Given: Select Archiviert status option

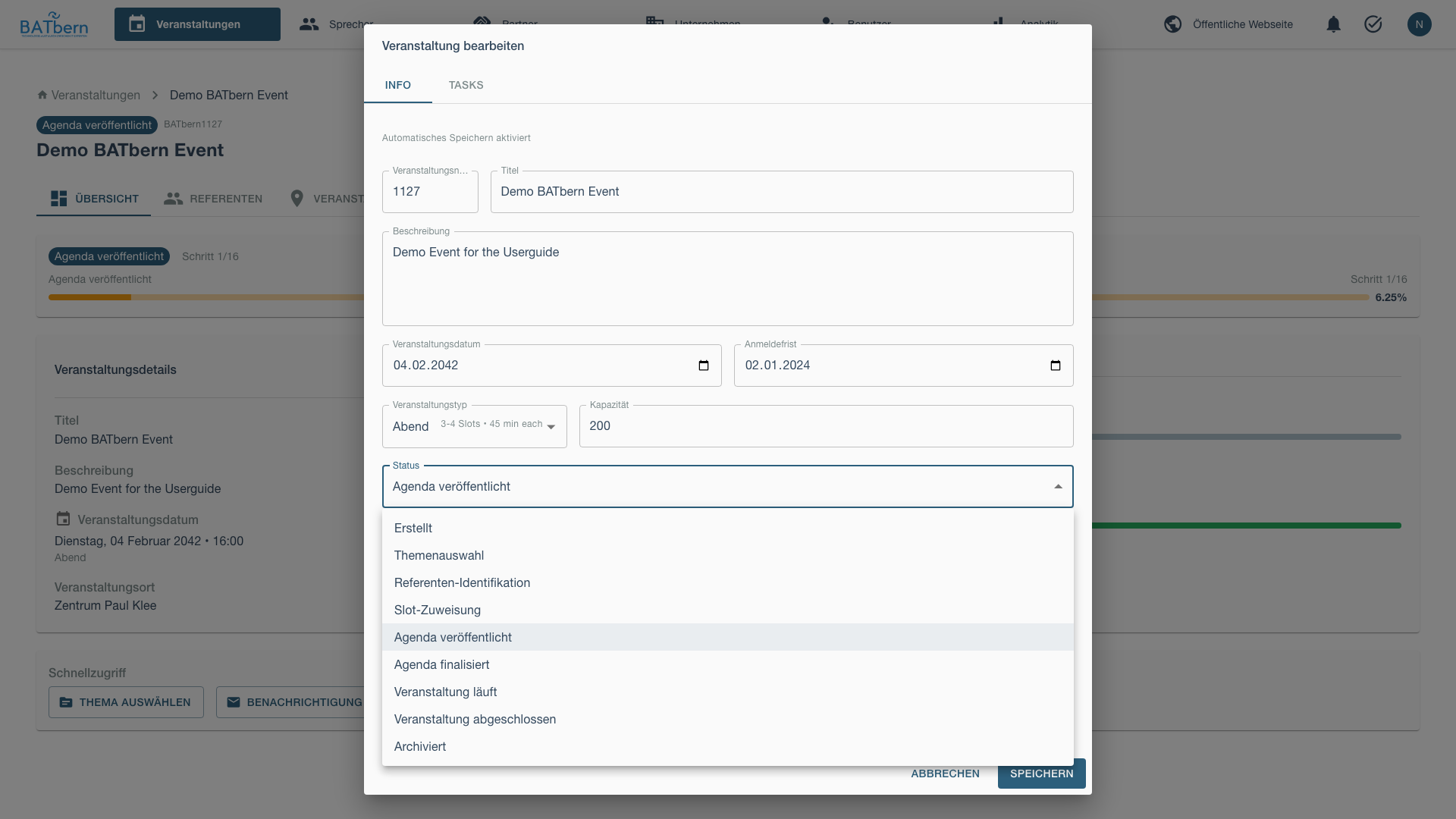Looking at the screenshot, I should tap(728, 746).
